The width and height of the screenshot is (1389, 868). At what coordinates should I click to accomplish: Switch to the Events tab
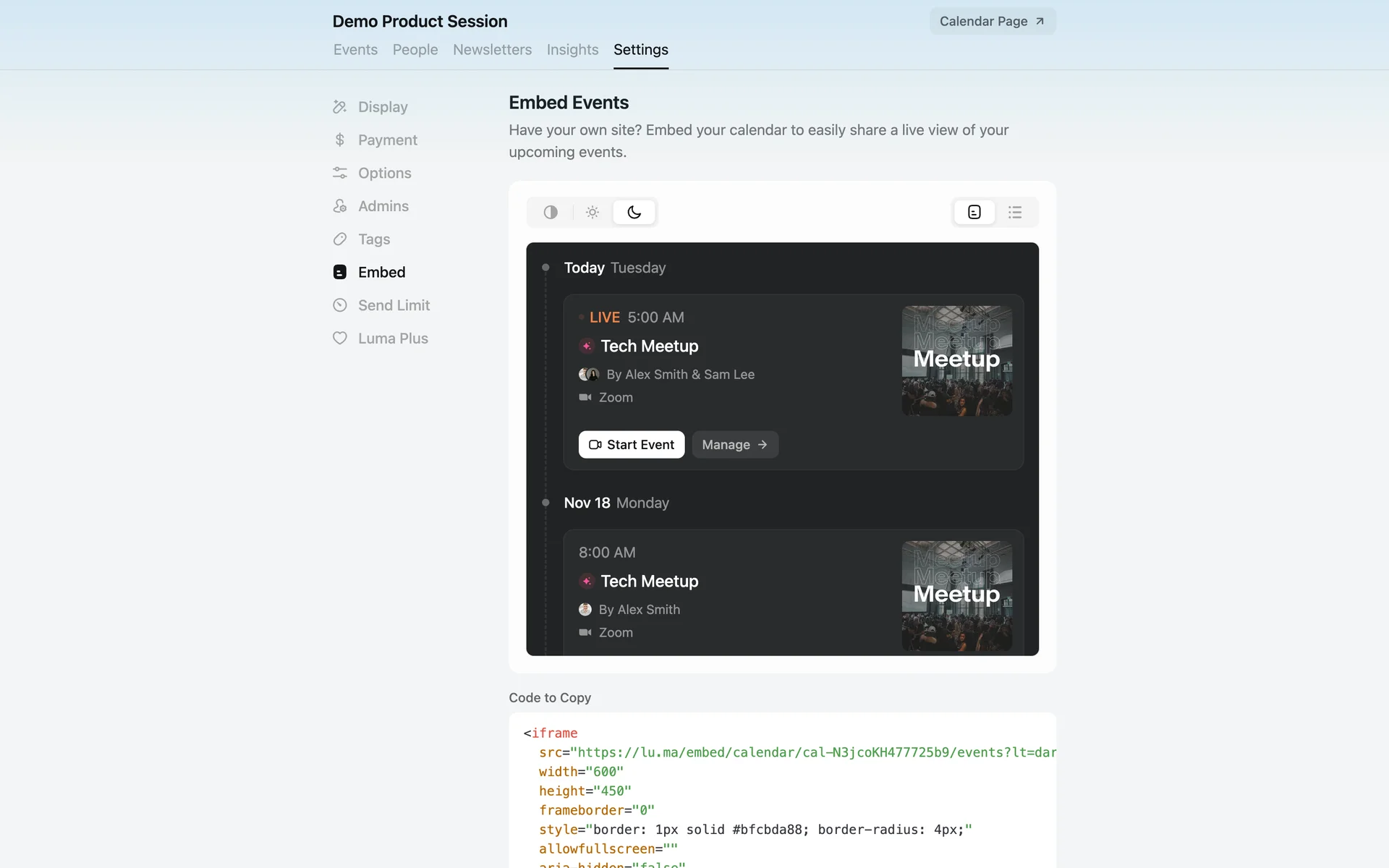355,50
